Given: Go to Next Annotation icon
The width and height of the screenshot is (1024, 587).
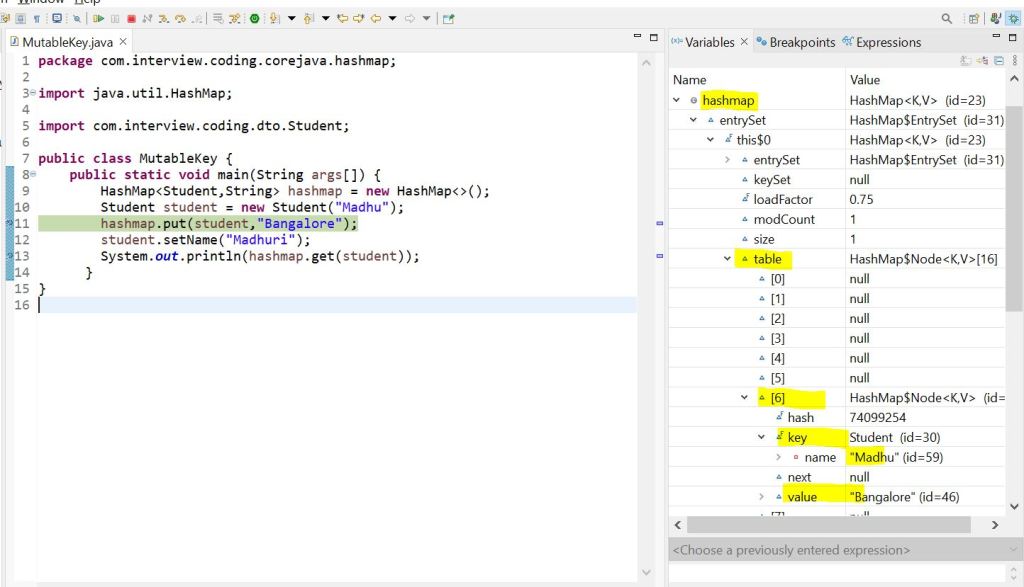Looking at the screenshot, I should click(274, 18).
